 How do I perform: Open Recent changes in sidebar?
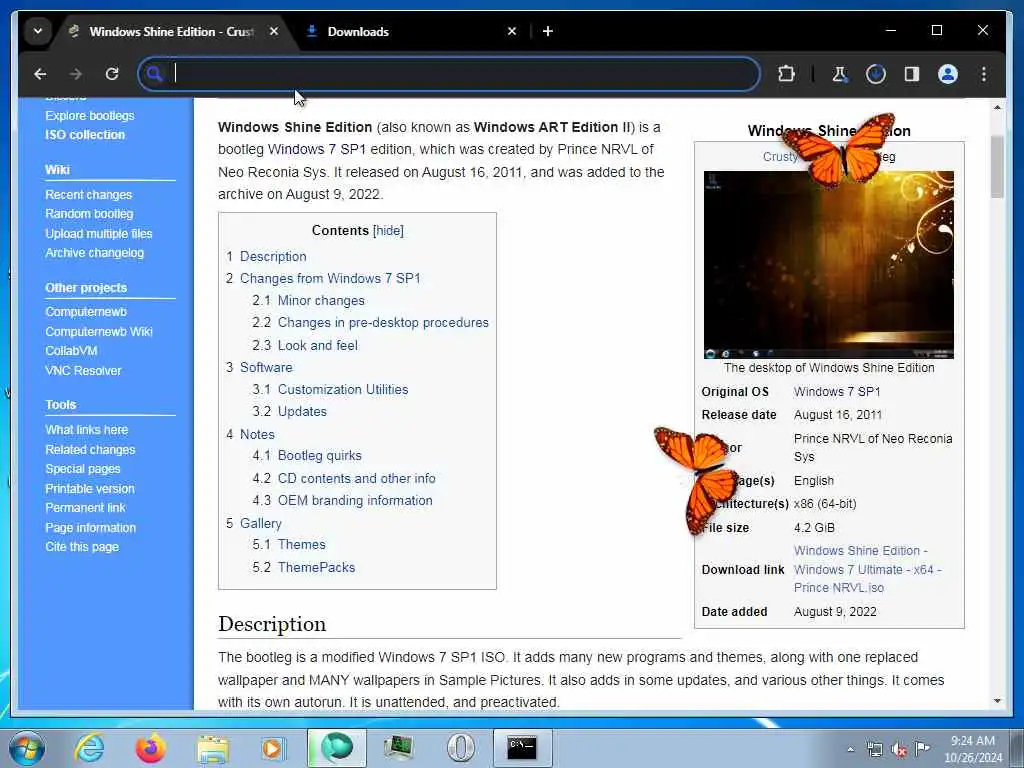(x=88, y=195)
